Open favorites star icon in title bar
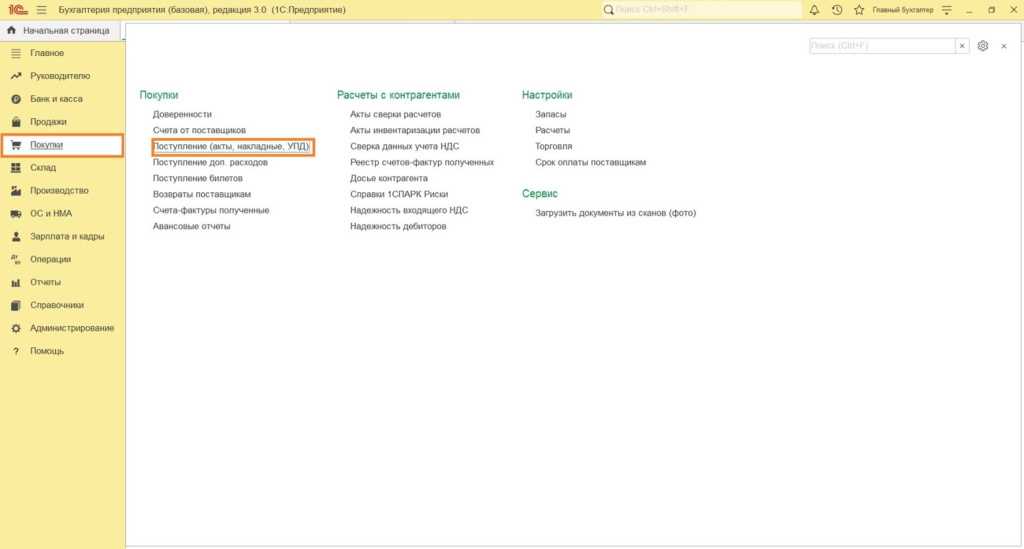The width and height of the screenshot is (1024, 549). [859, 10]
